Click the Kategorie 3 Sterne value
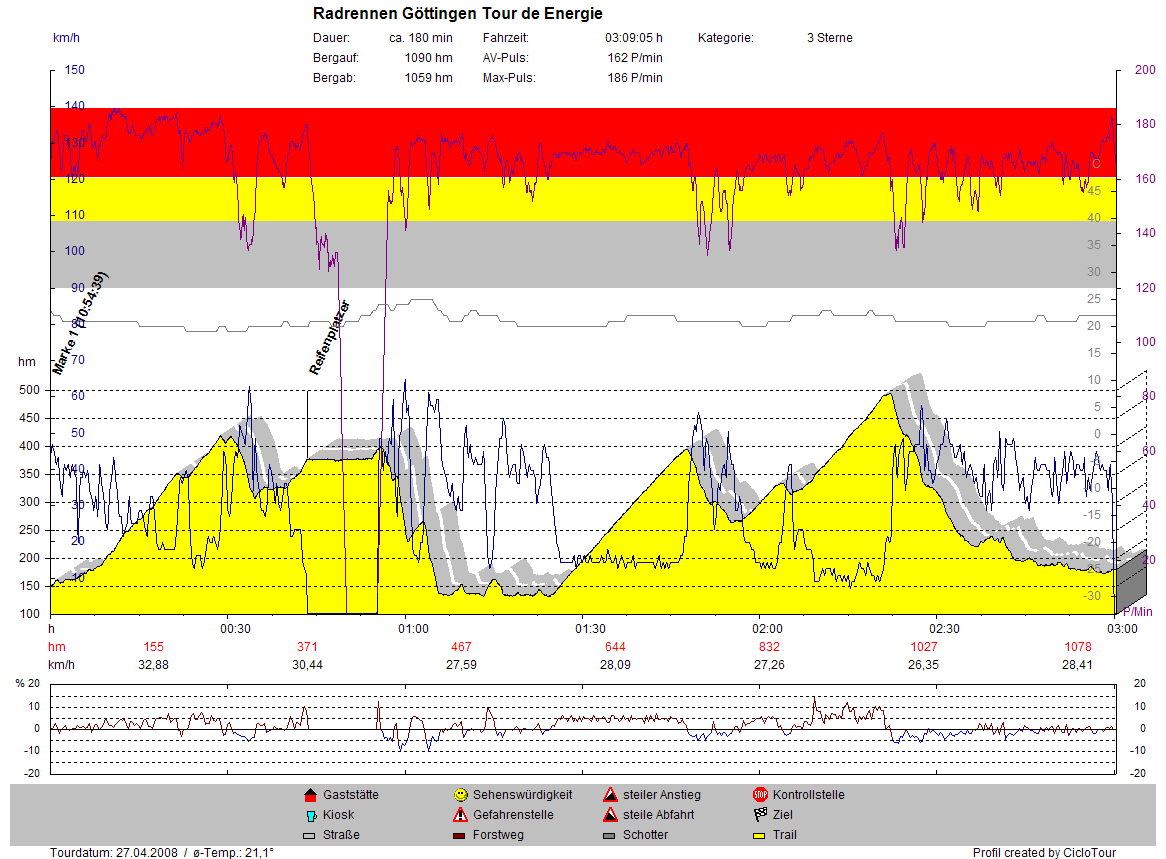1166x859 pixels. pos(829,38)
